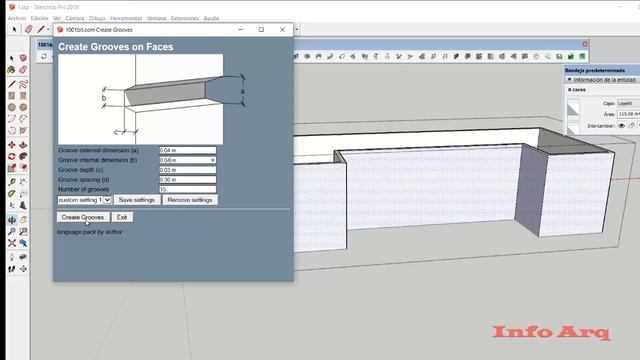640x360 pixels.
Task: Choose the Polygon tool
Action: 23,107
